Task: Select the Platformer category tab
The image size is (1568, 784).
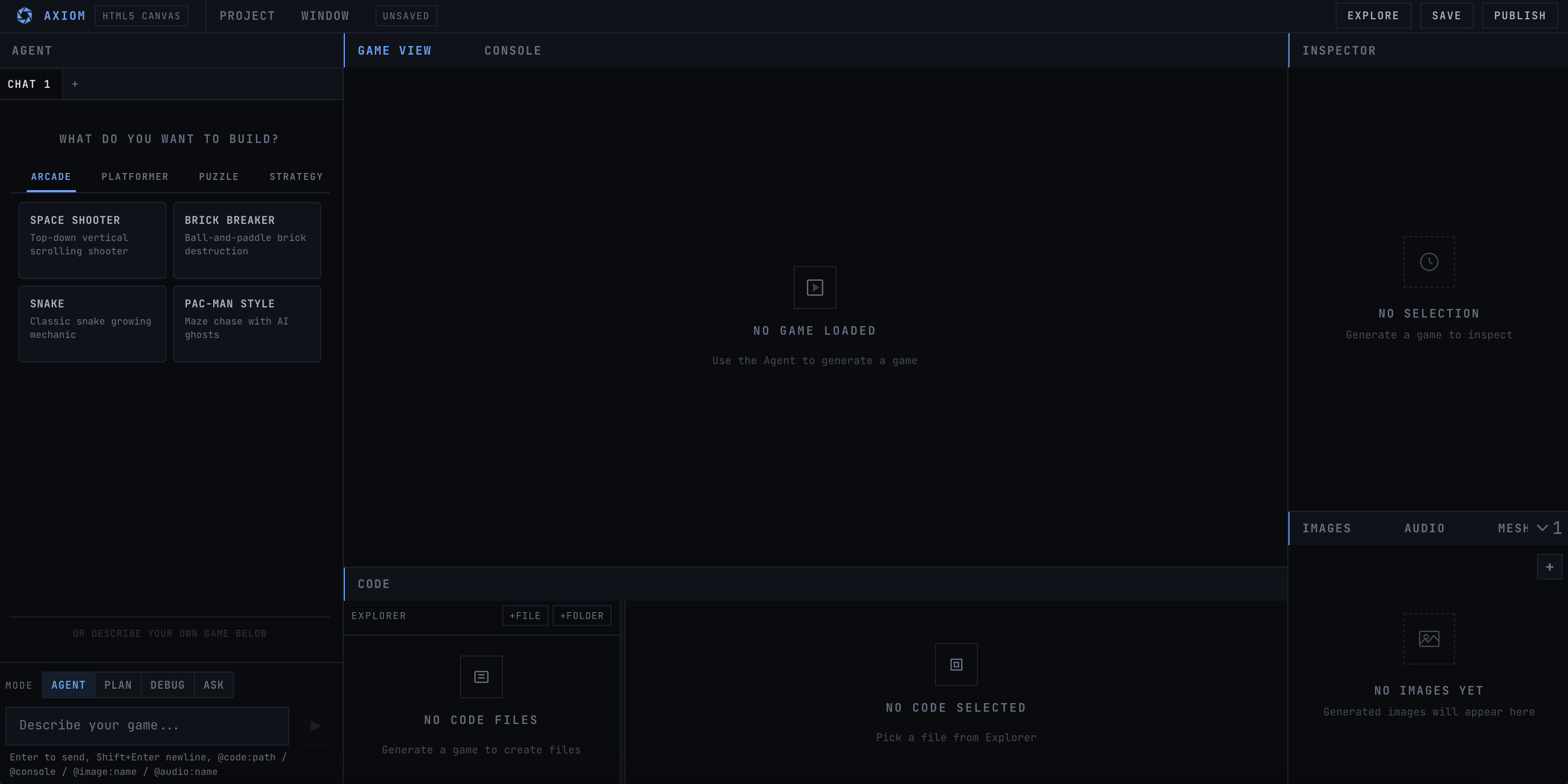Action: tap(134, 177)
